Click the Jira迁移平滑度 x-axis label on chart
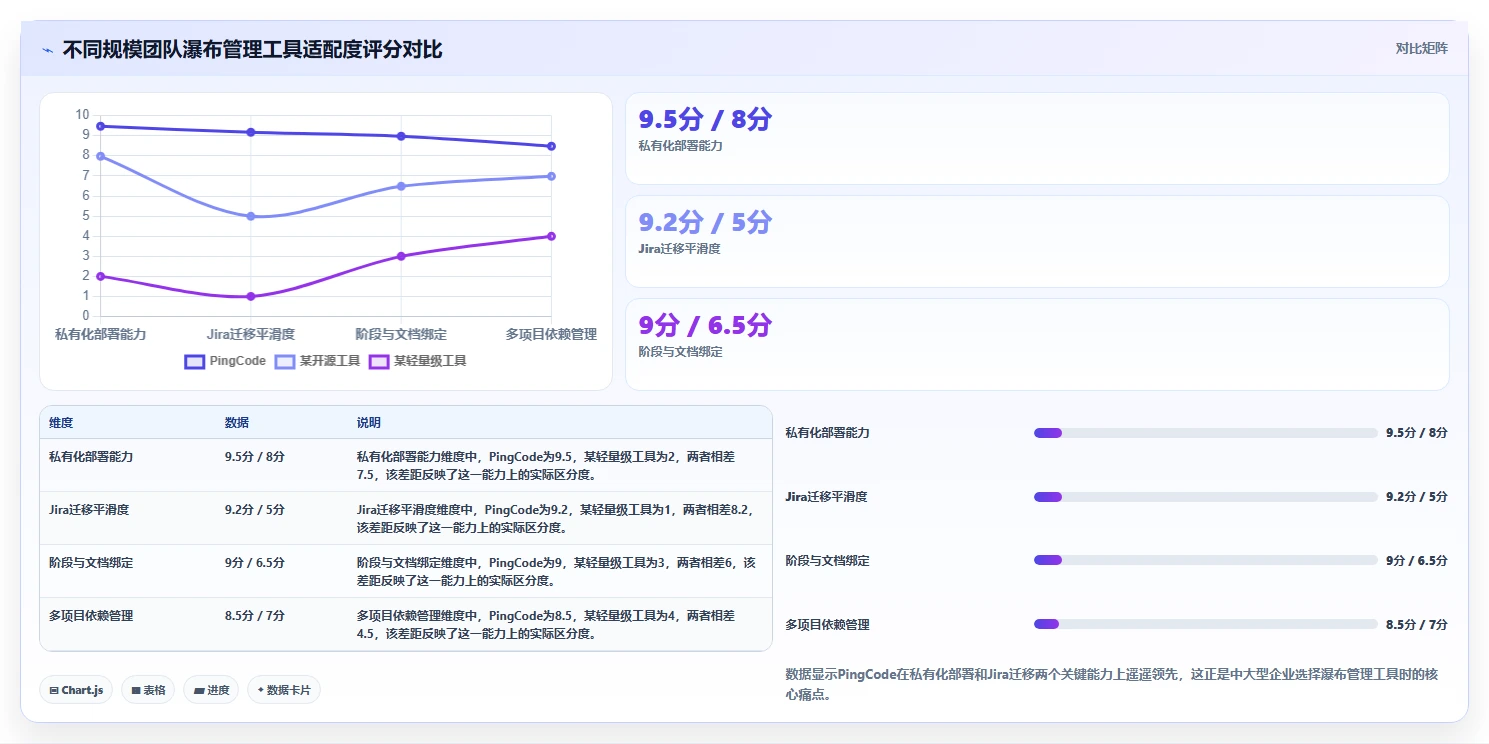The height and width of the screenshot is (744, 1489). (251, 334)
